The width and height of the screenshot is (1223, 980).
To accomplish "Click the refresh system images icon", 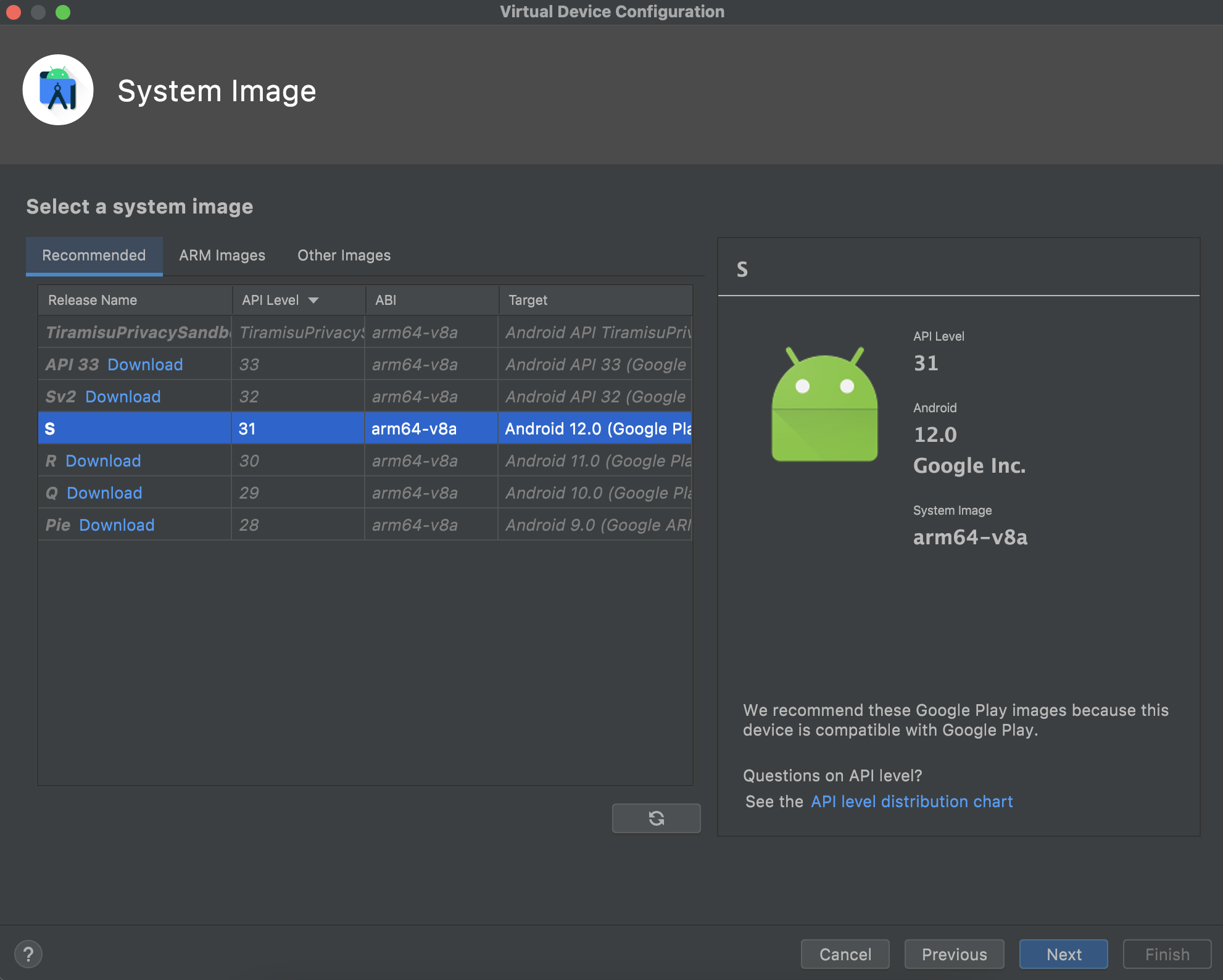I will (656, 818).
